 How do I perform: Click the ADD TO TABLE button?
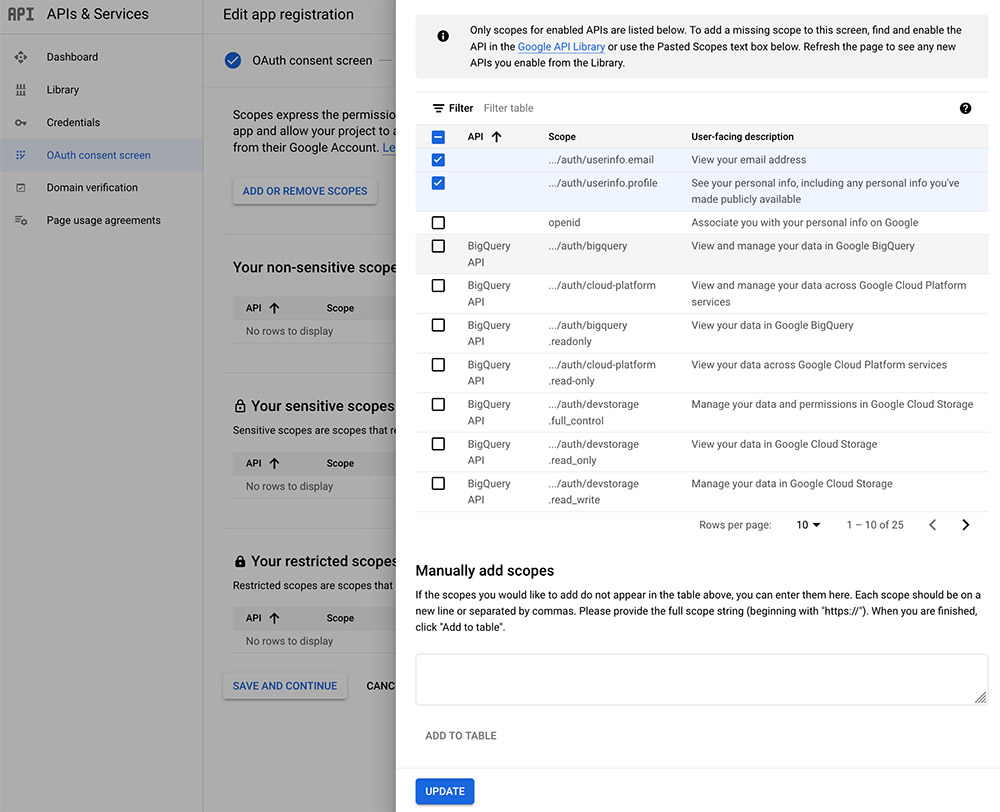pyautogui.click(x=461, y=736)
